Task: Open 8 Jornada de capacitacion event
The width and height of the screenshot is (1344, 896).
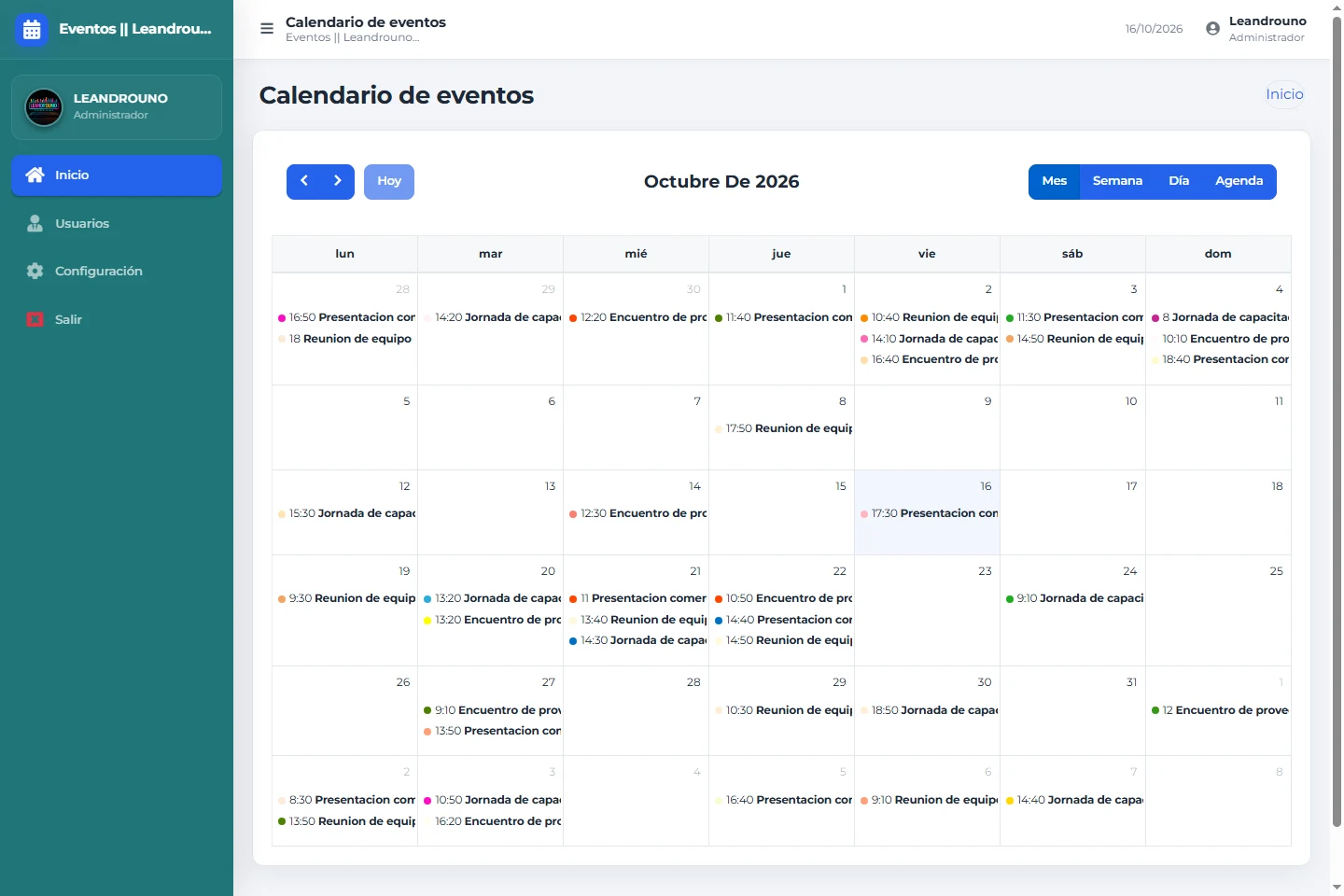Action: (x=1219, y=317)
